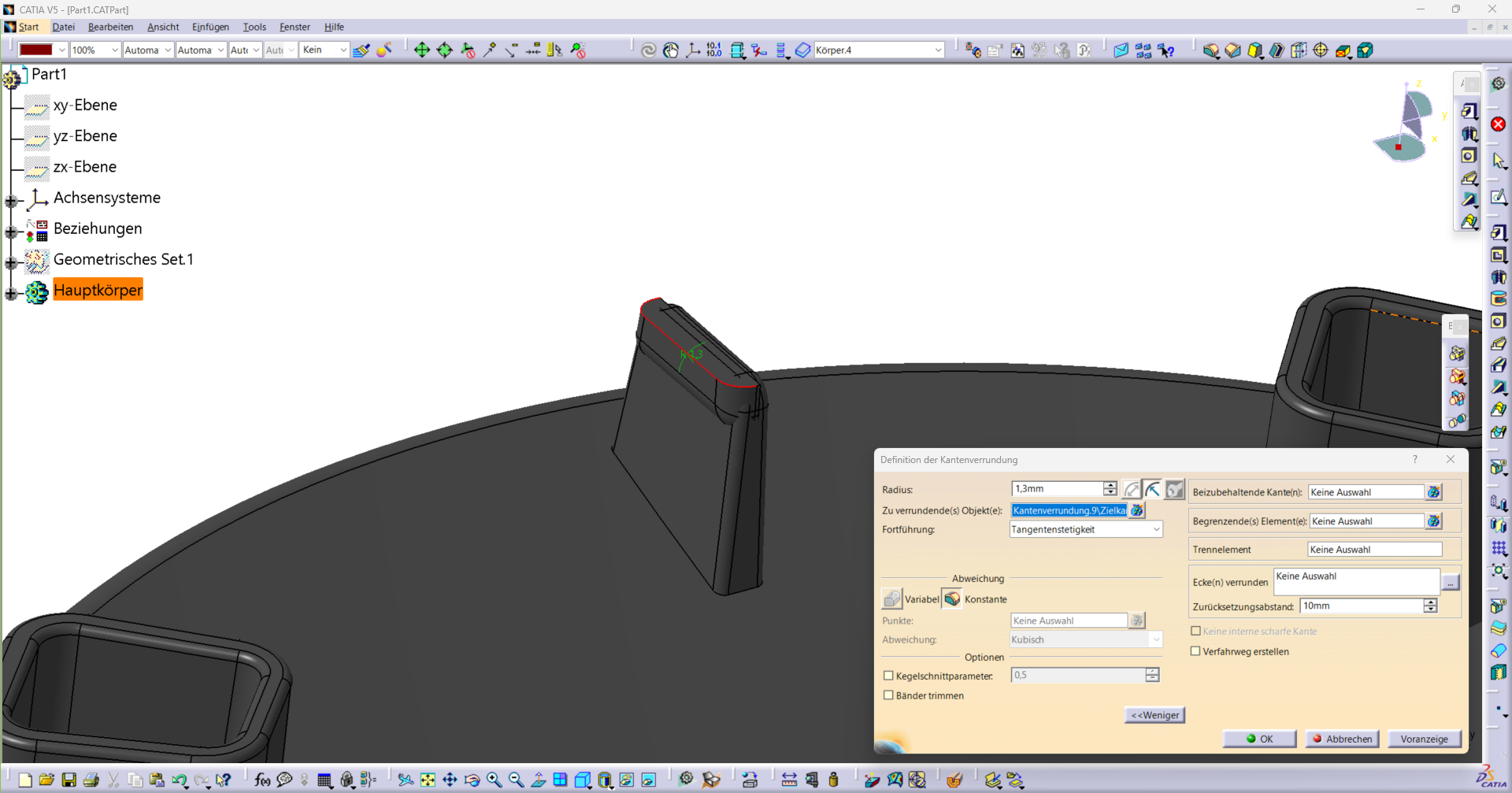Image resolution: width=1512 pixels, height=793 pixels.
Task: Click the Normal View icon
Action: [x=538, y=780]
